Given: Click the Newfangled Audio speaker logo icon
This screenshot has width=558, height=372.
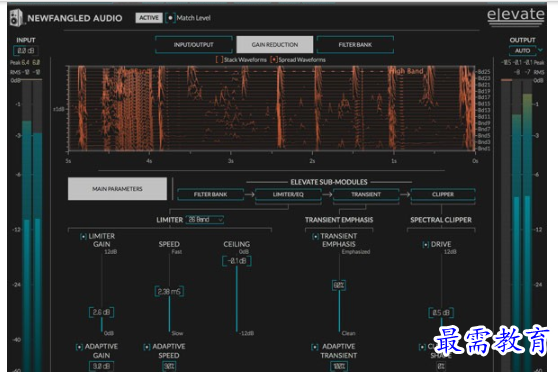Looking at the screenshot, I should pos(16,18).
